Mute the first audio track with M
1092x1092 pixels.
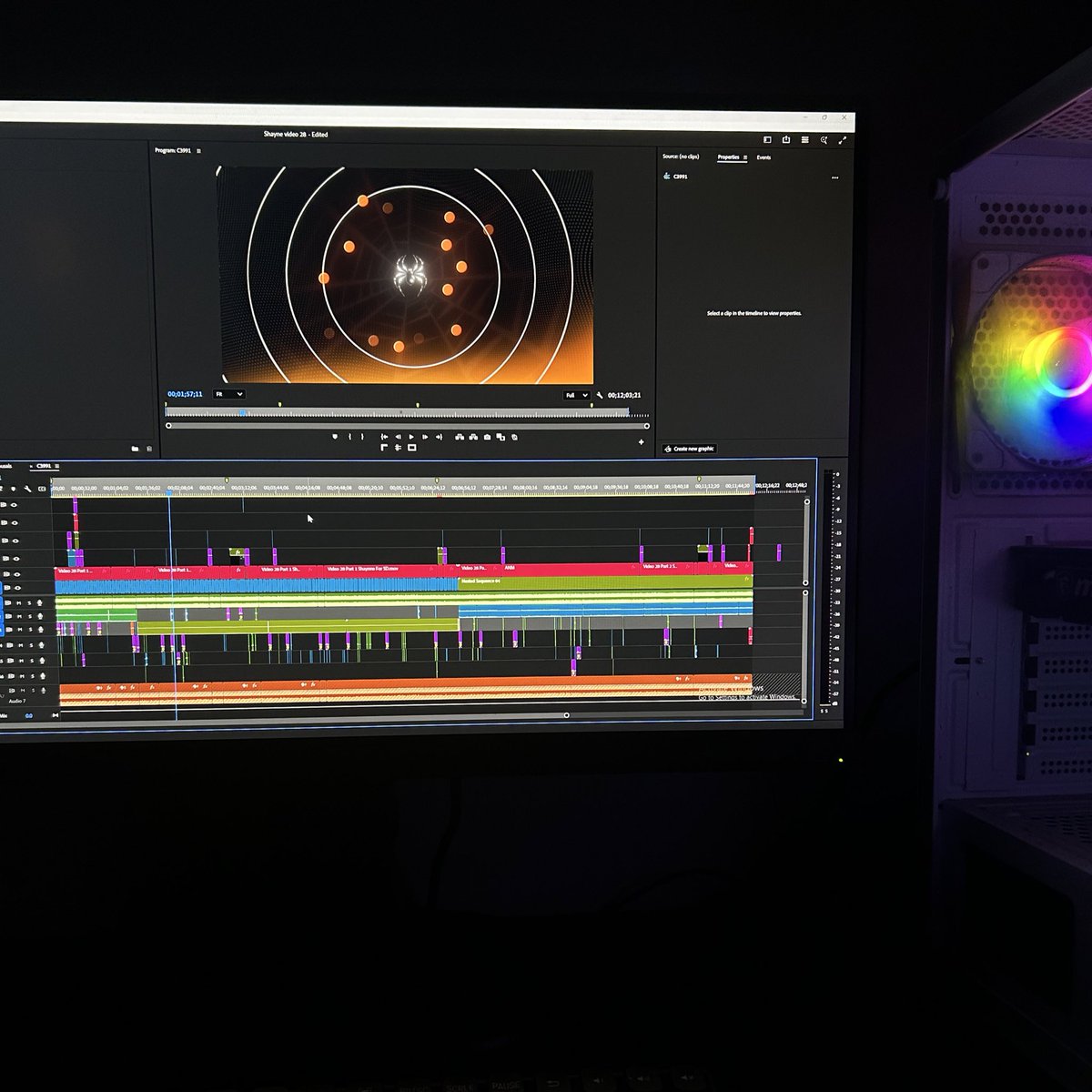coord(19,603)
